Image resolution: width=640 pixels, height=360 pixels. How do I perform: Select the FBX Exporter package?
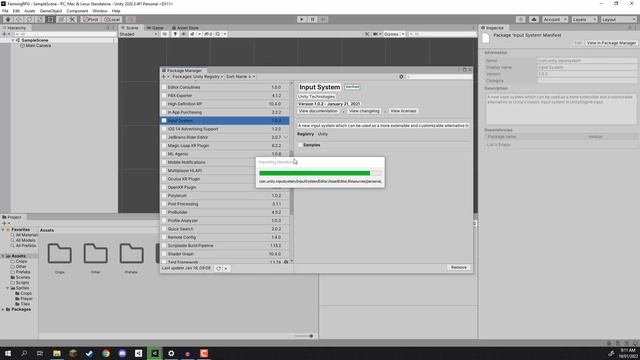225,96
